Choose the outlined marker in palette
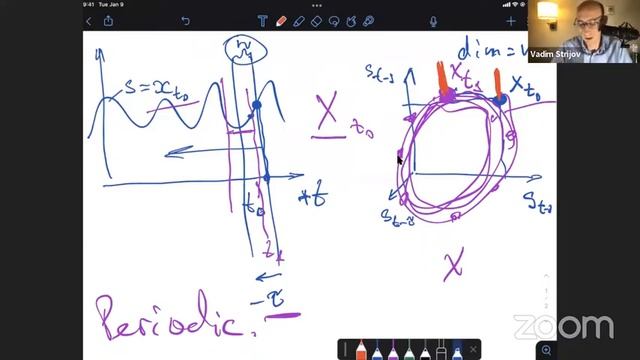The height and width of the screenshot is (360, 640). [x=441, y=351]
